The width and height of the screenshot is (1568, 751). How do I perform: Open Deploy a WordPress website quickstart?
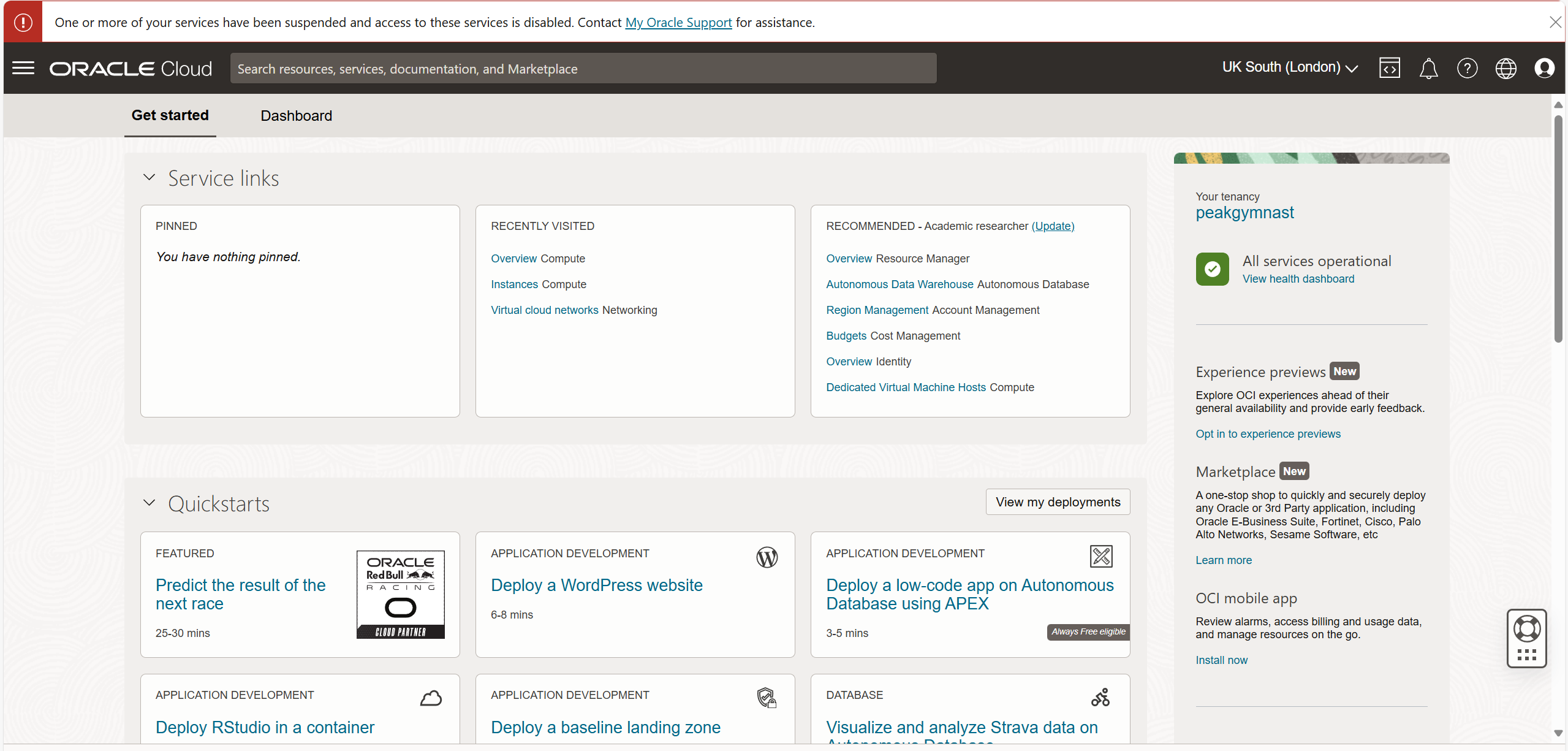(596, 585)
